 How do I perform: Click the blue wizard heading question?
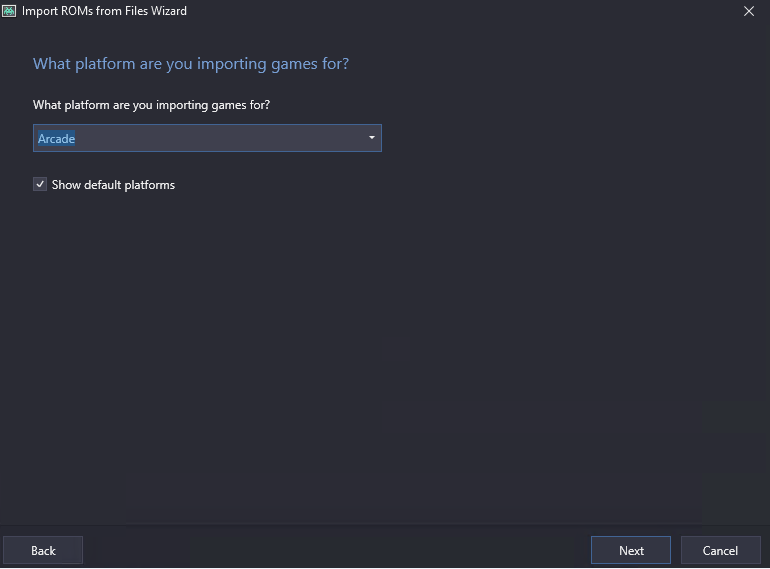(191, 64)
